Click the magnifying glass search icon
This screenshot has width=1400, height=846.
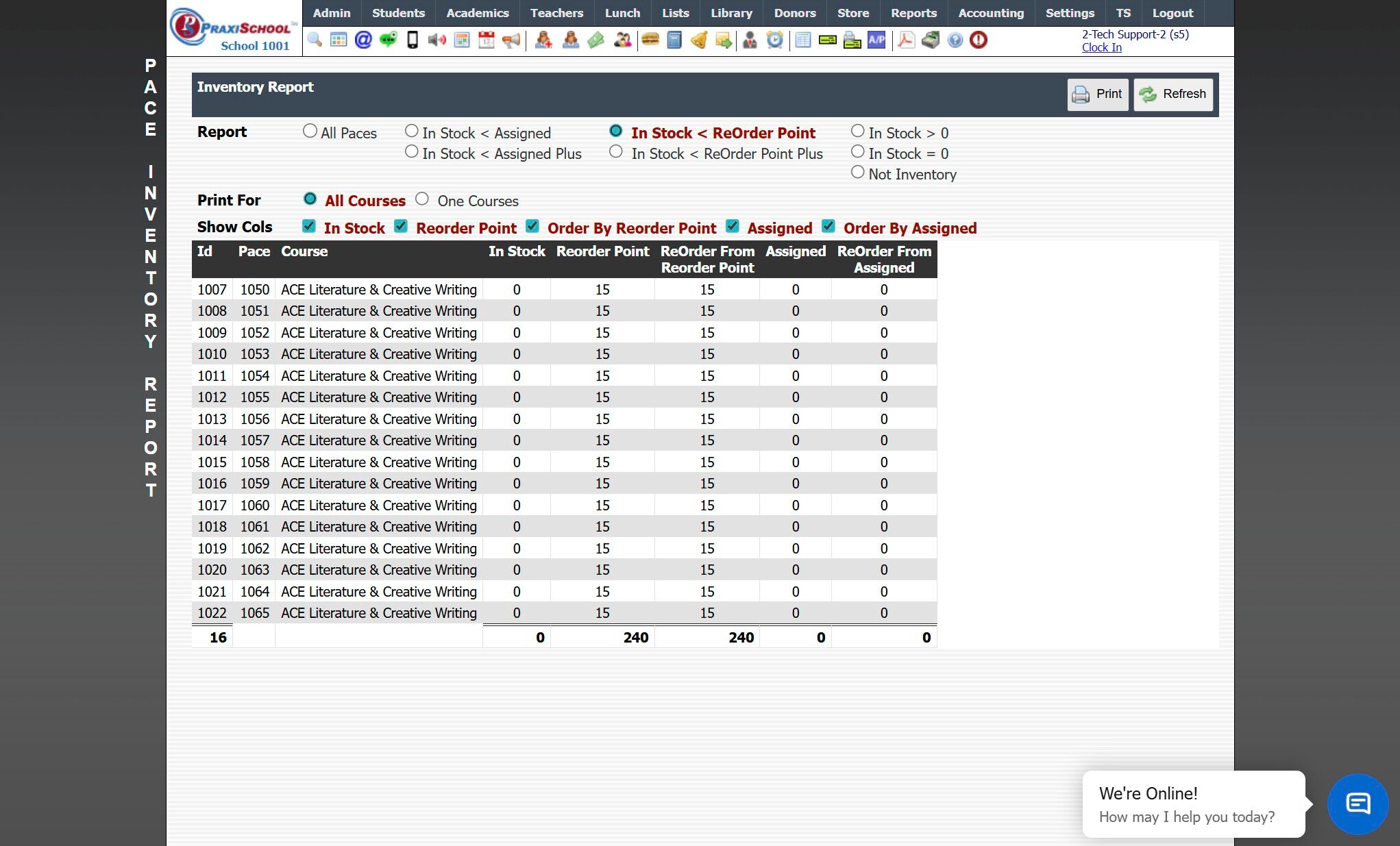315,40
